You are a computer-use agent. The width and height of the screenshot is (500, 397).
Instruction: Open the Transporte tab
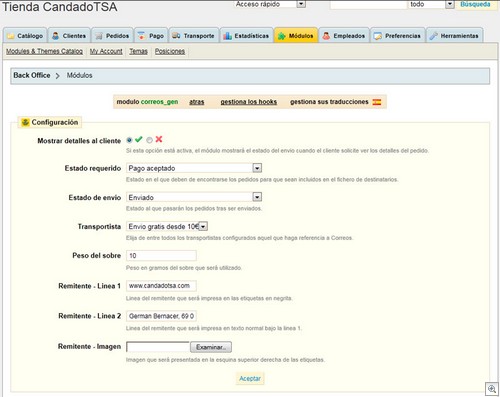pyautogui.click(x=194, y=35)
